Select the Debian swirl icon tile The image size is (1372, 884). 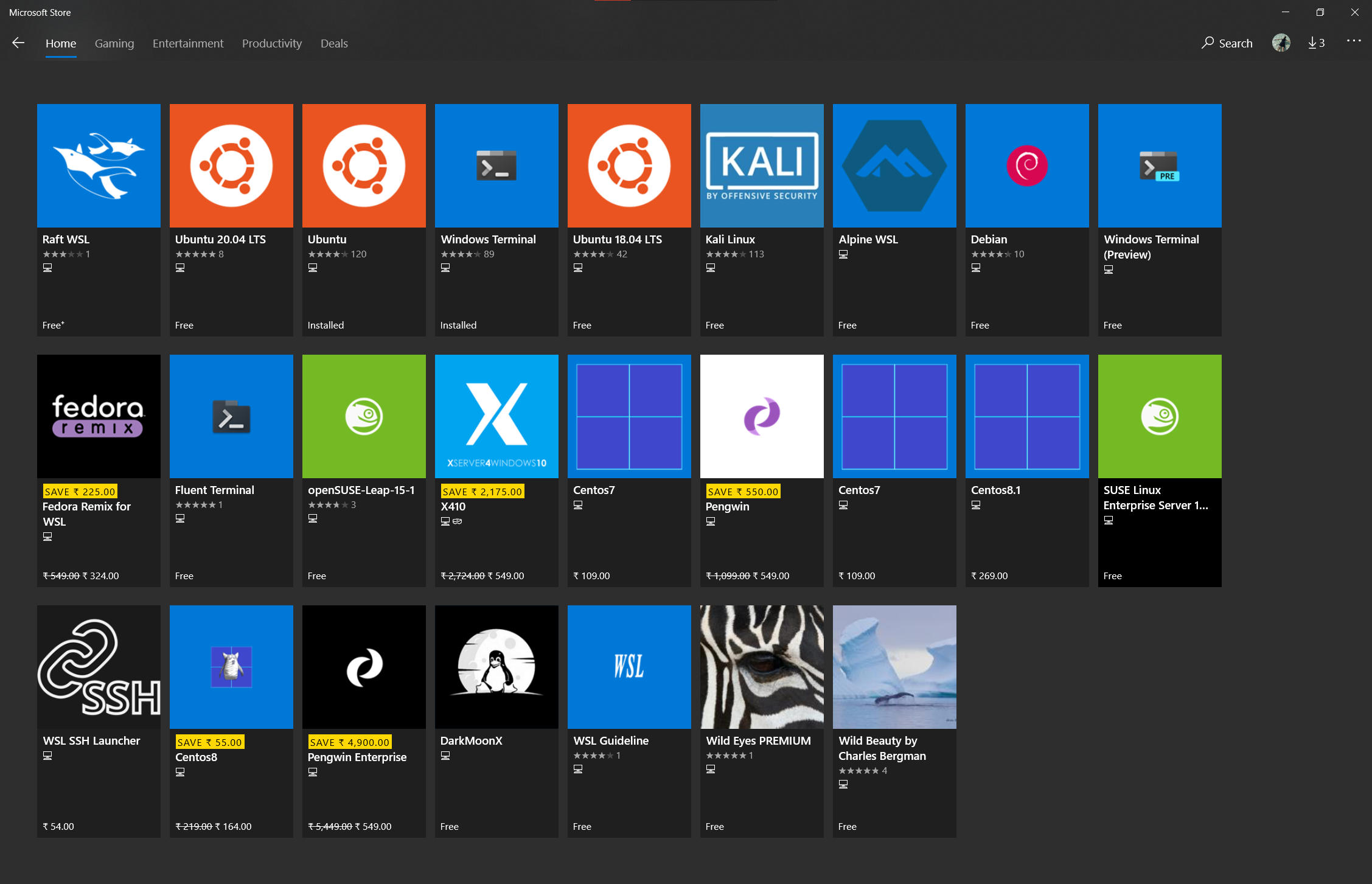[1027, 165]
